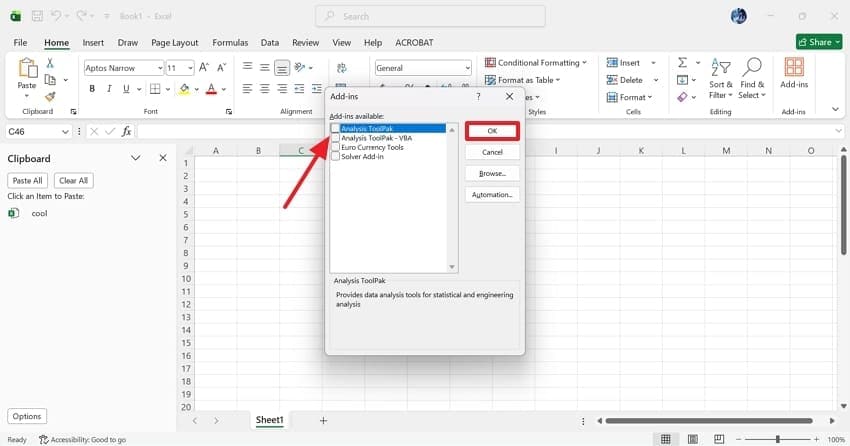
Task: Toggle Italic formatting
Action: click(x=109, y=89)
